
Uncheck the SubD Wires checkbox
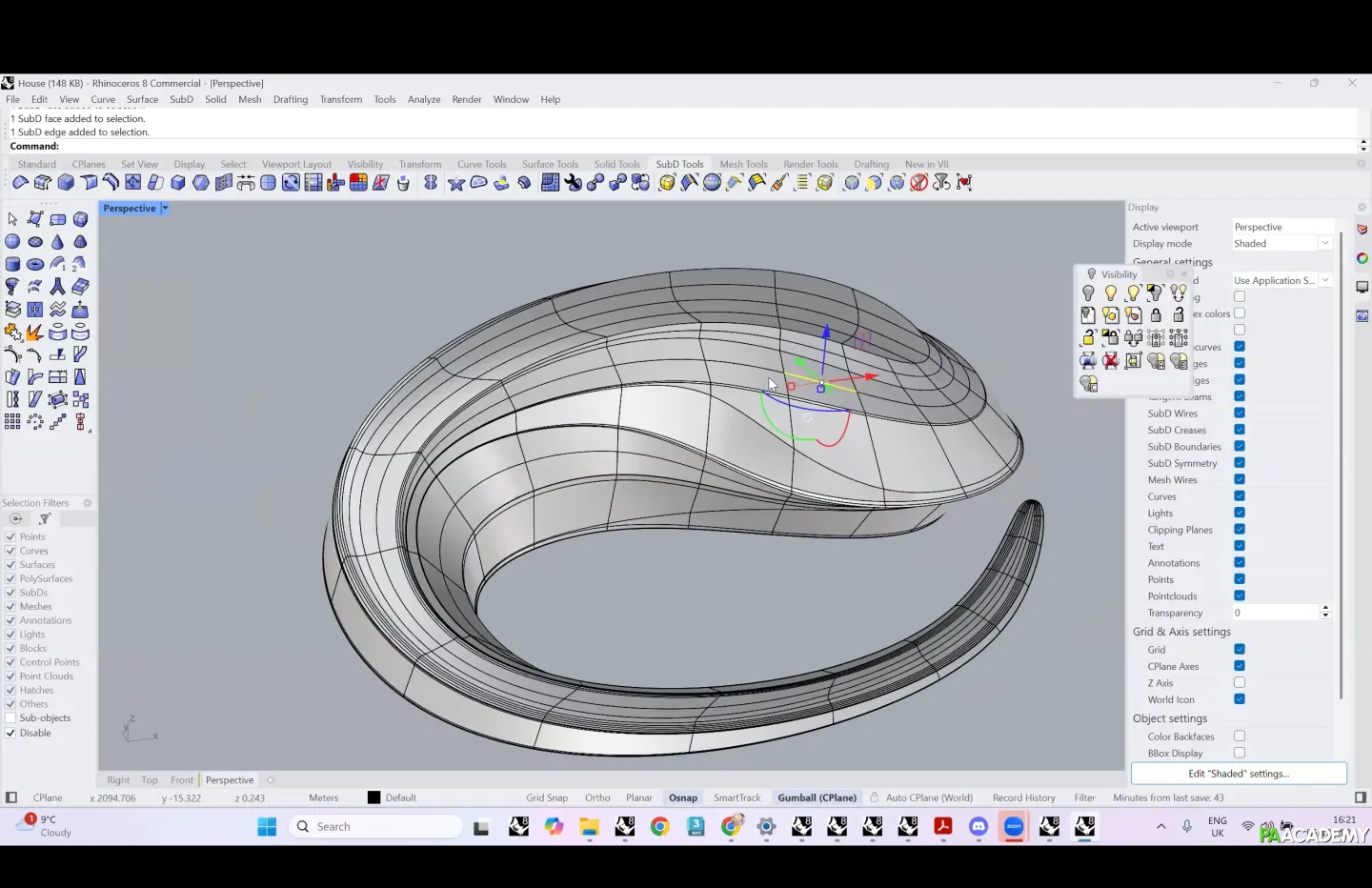pyautogui.click(x=1240, y=414)
